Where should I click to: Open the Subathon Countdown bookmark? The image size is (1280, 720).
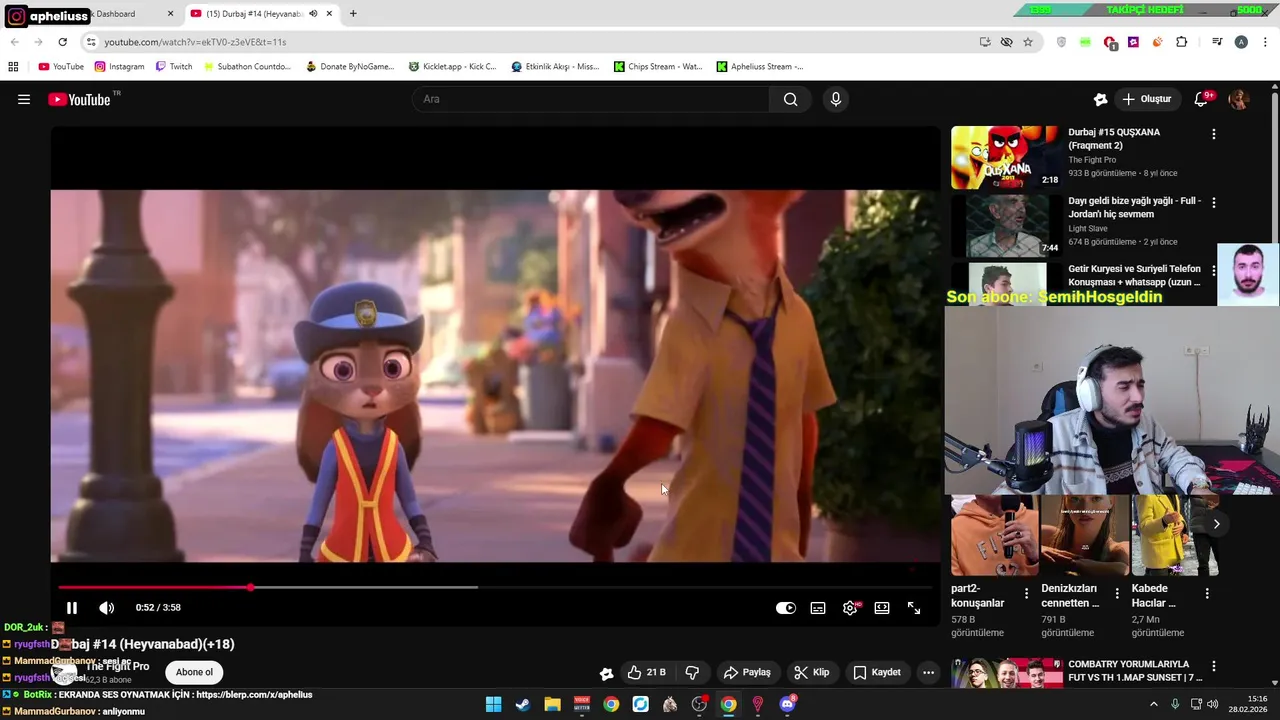tap(246, 67)
